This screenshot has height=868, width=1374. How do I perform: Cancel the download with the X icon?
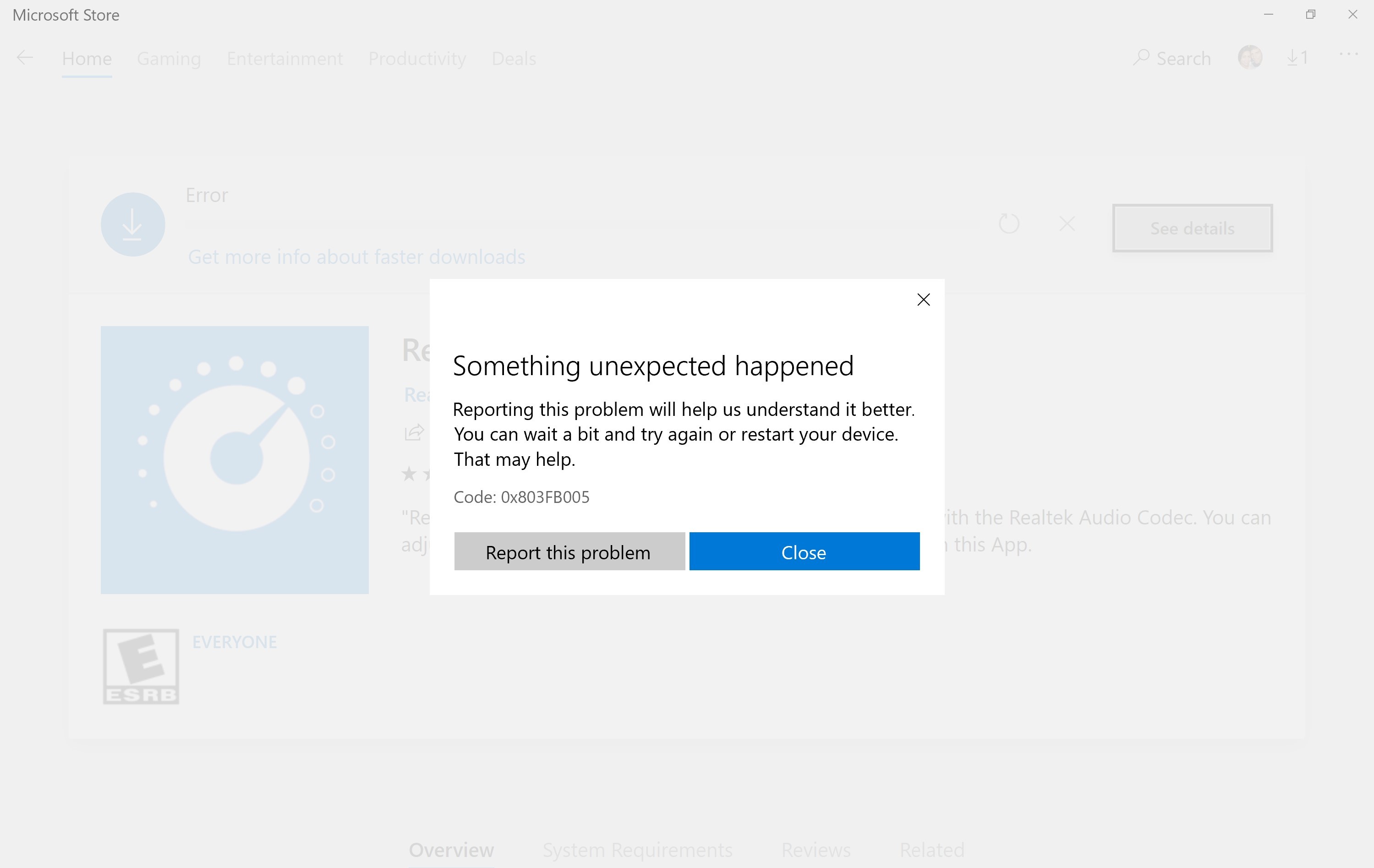point(1067,223)
